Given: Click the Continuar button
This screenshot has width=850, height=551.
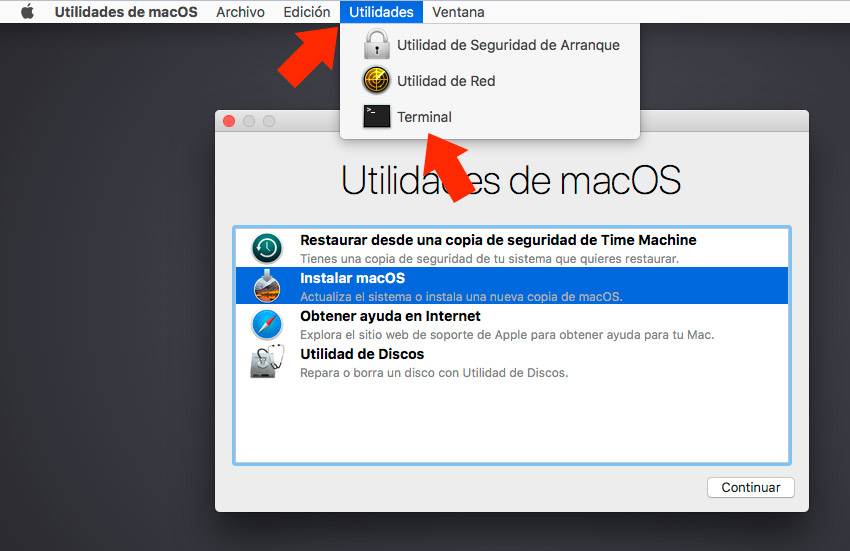Looking at the screenshot, I should (751, 487).
